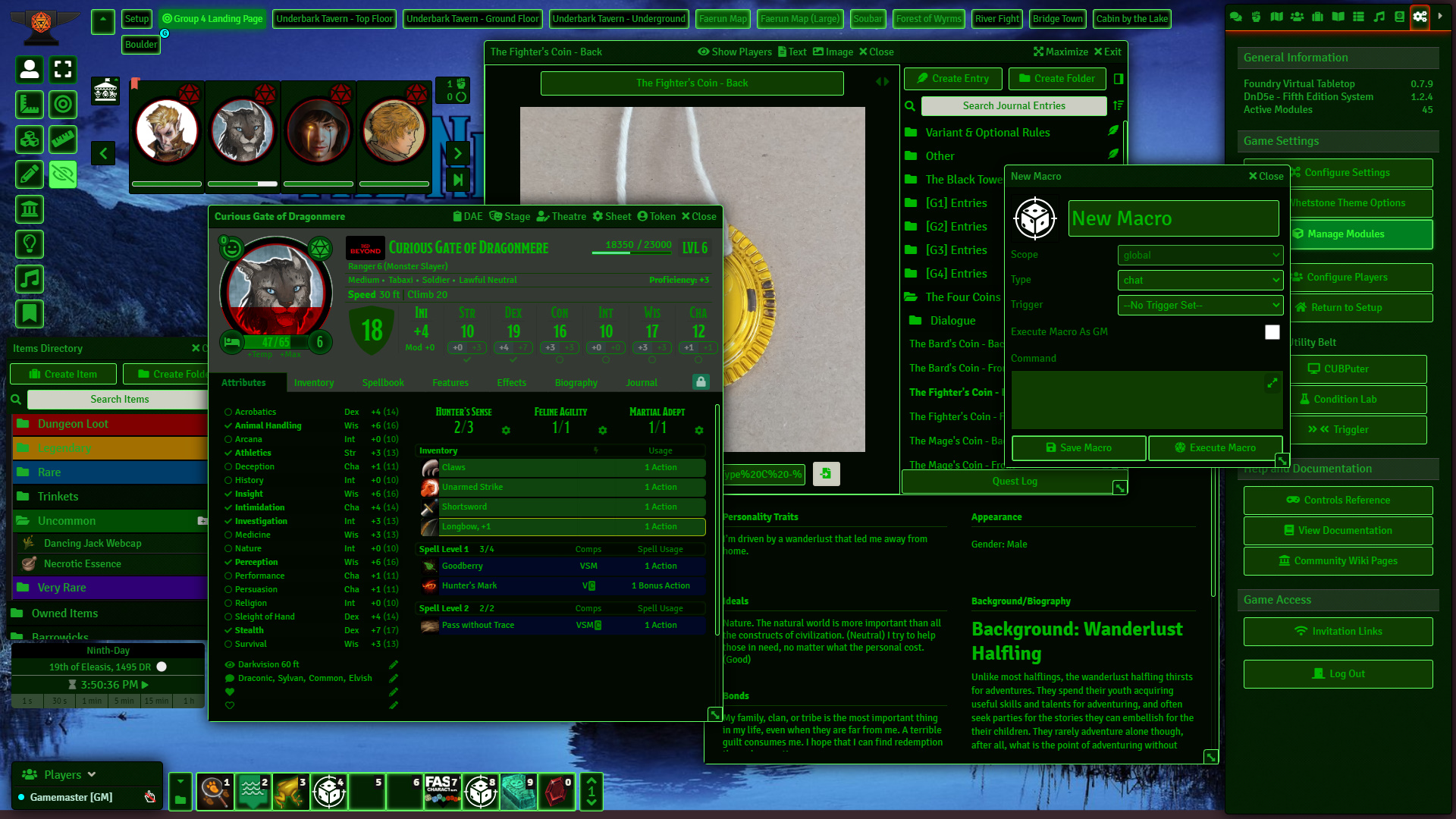
Task: Open the Actors Directory people icon
Action: click(x=1297, y=17)
